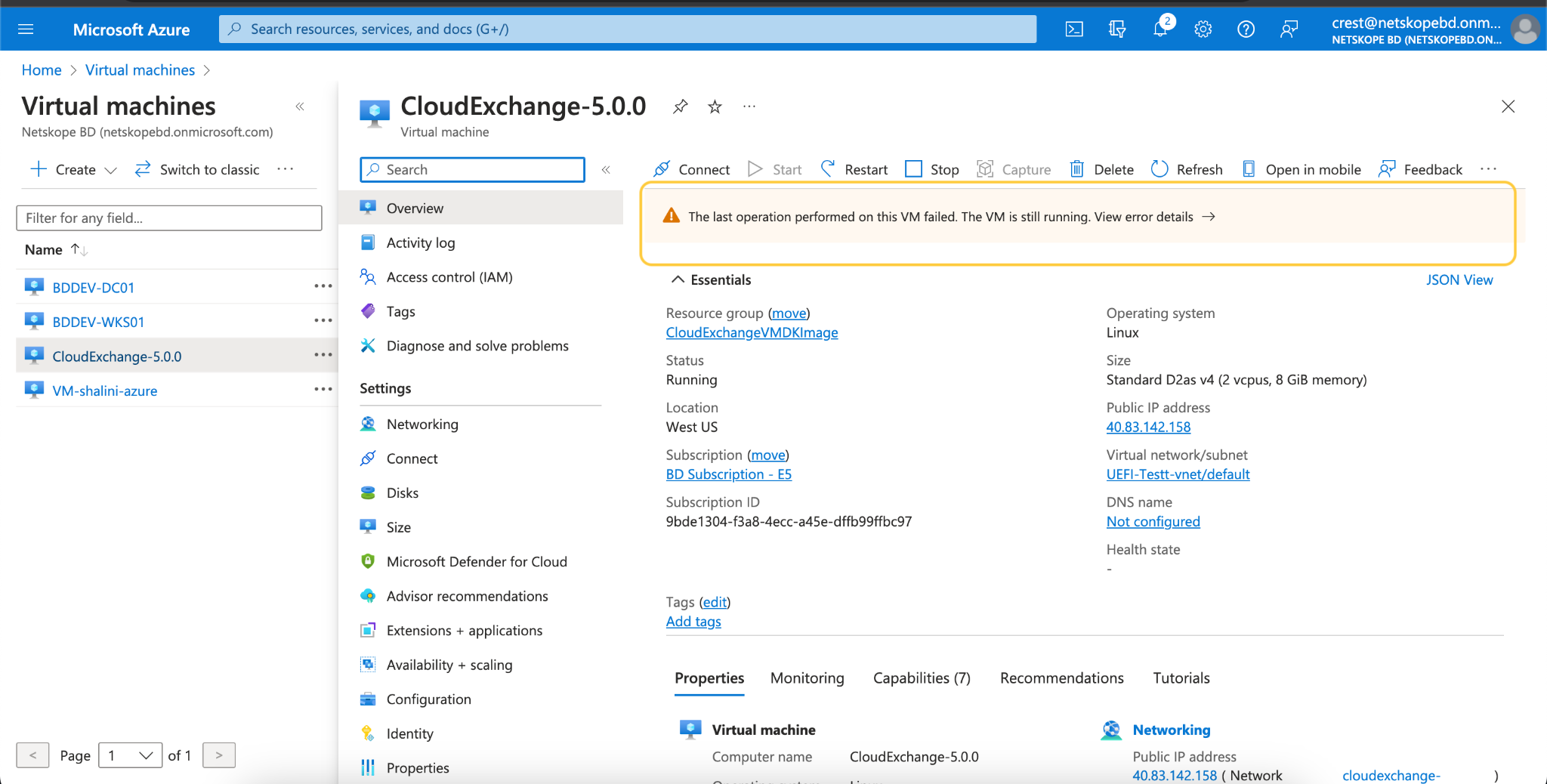
Task: Open more commands ellipsis beside Switch to classic
Action: click(285, 169)
